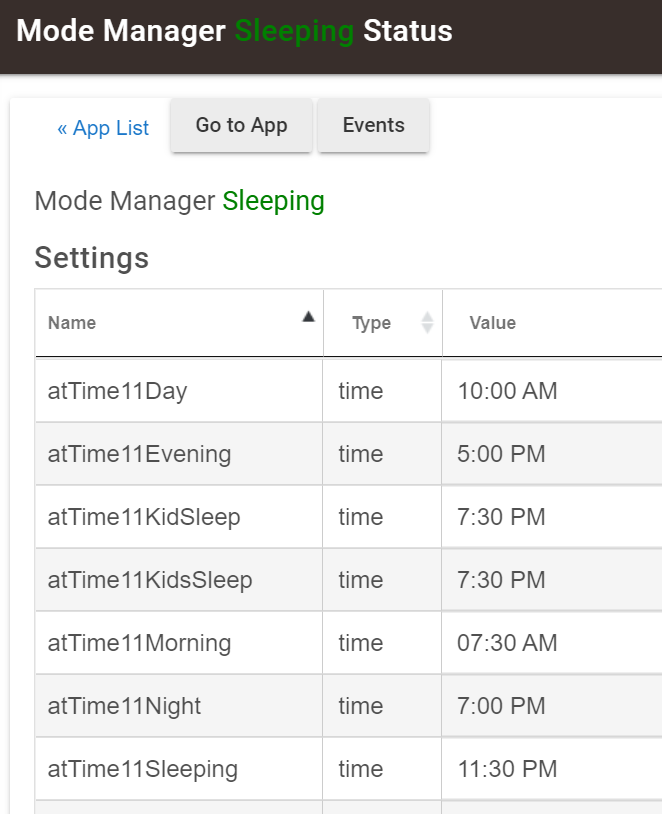Click the atTime11Night name cell
662x814 pixels.
tap(179, 706)
